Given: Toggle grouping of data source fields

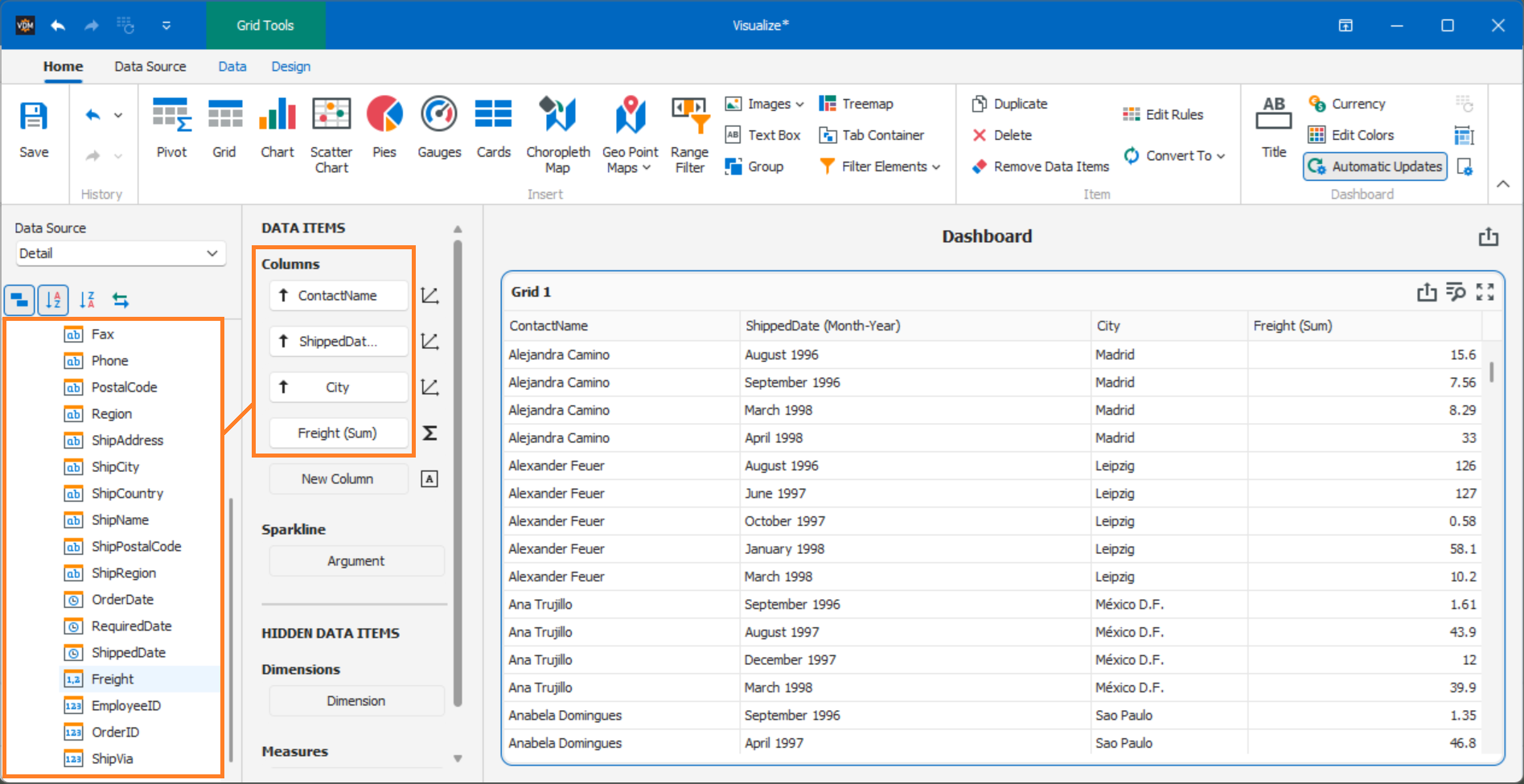Looking at the screenshot, I should [19, 300].
